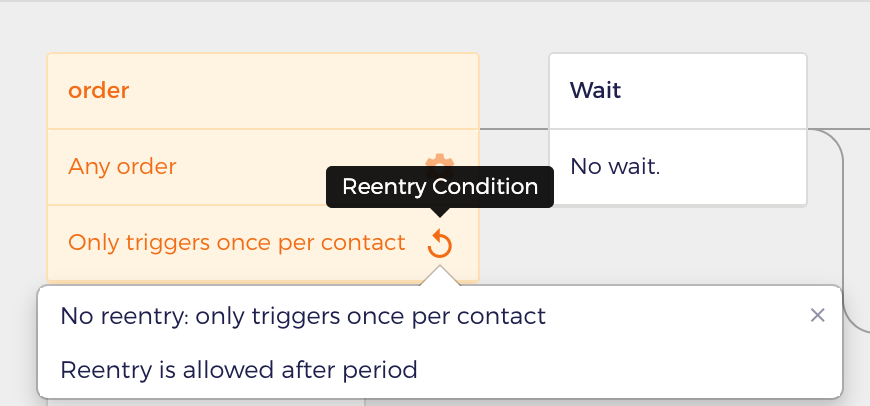870x406 pixels.
Task: Click the block partially hidden below popup
Action: coord(206,402)
